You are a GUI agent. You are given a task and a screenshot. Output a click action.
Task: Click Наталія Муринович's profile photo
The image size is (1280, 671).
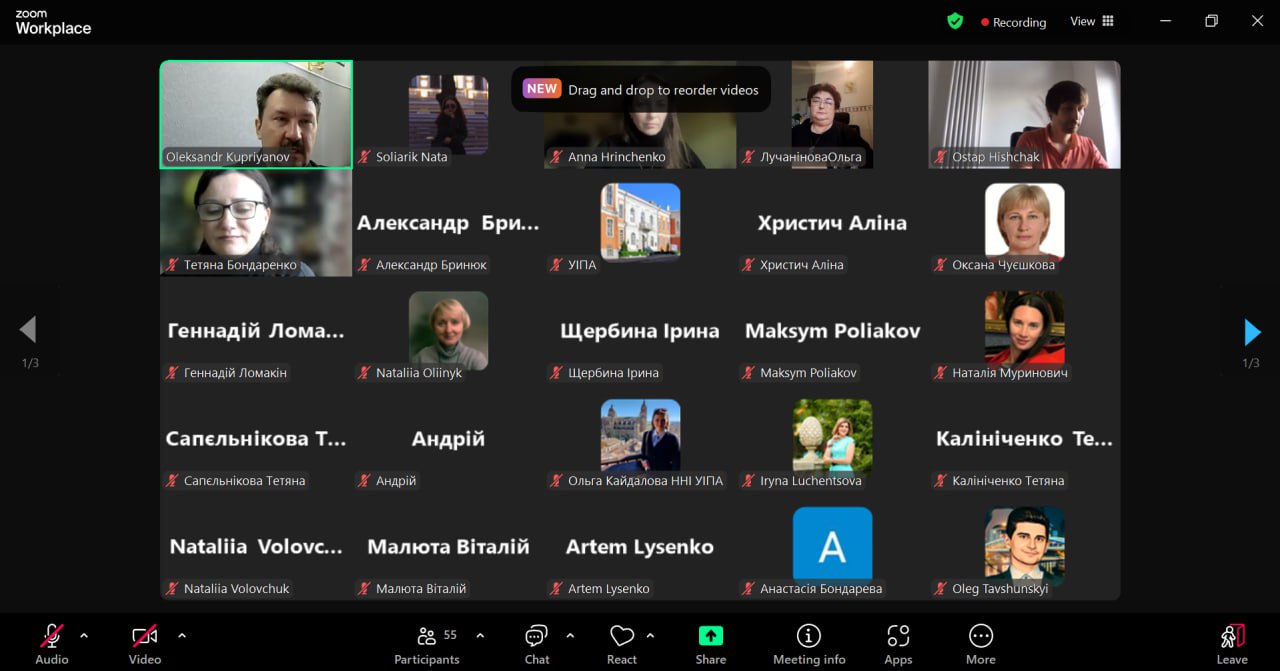pos(1024,330)
